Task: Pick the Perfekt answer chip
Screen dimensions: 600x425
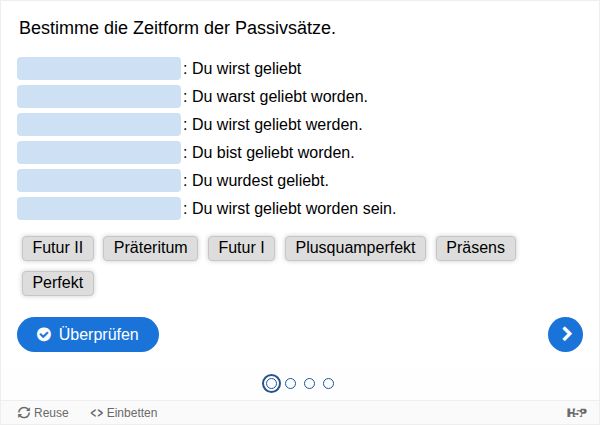Action: point(58,283)
